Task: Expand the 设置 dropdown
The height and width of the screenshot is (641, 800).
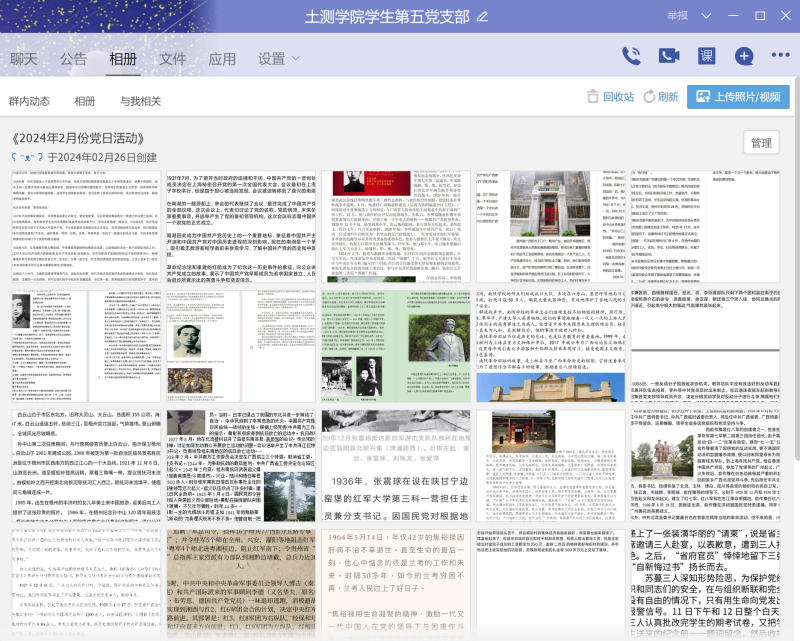Action: 279,59
